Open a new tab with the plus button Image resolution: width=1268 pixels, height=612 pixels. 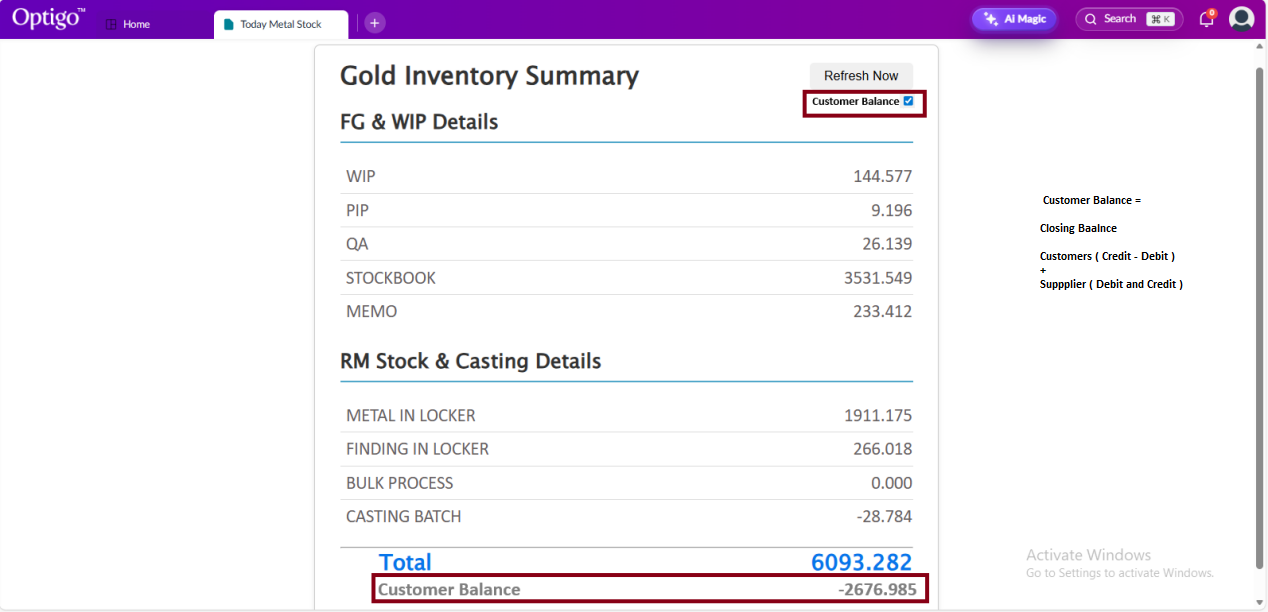pyautogui.click(x=374, y=23)
